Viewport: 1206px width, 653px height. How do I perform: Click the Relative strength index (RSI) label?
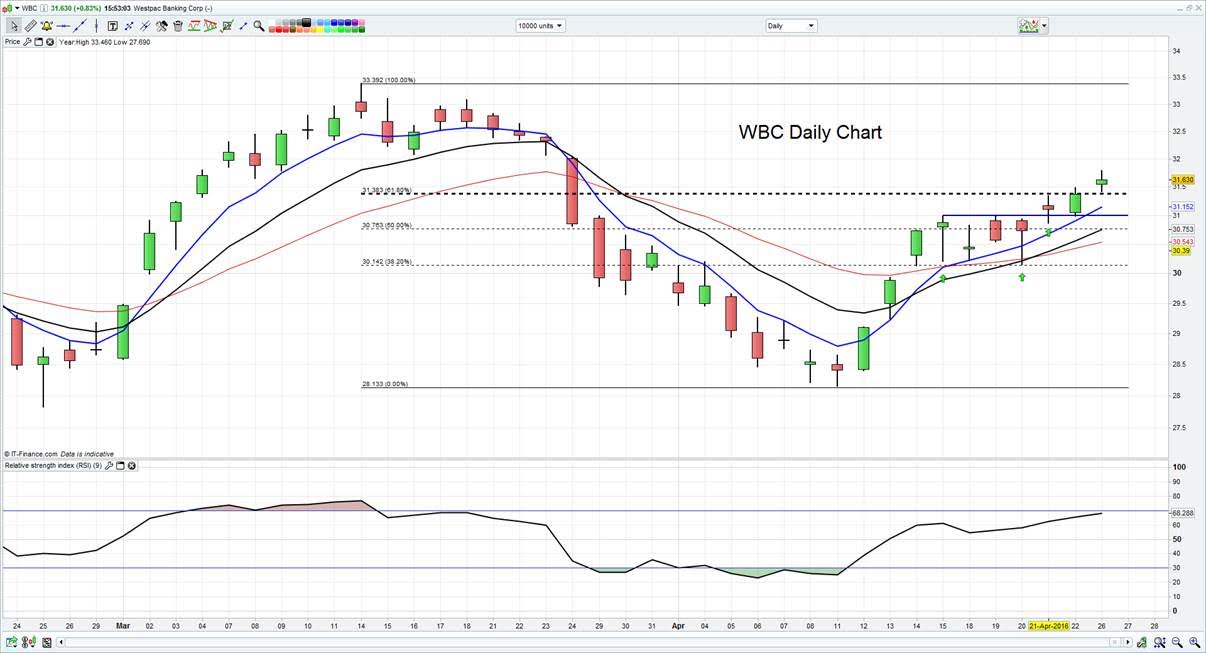click(x=52, y=465)
